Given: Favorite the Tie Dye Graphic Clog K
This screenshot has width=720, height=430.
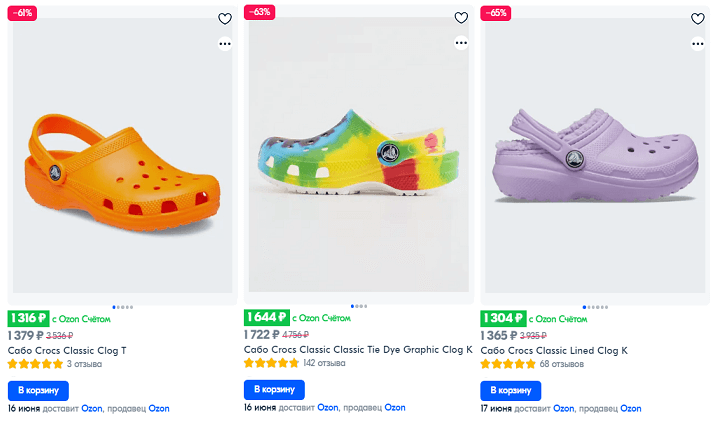Looking at the screenshot, I should pyautogui.click(x=461, y=18).
